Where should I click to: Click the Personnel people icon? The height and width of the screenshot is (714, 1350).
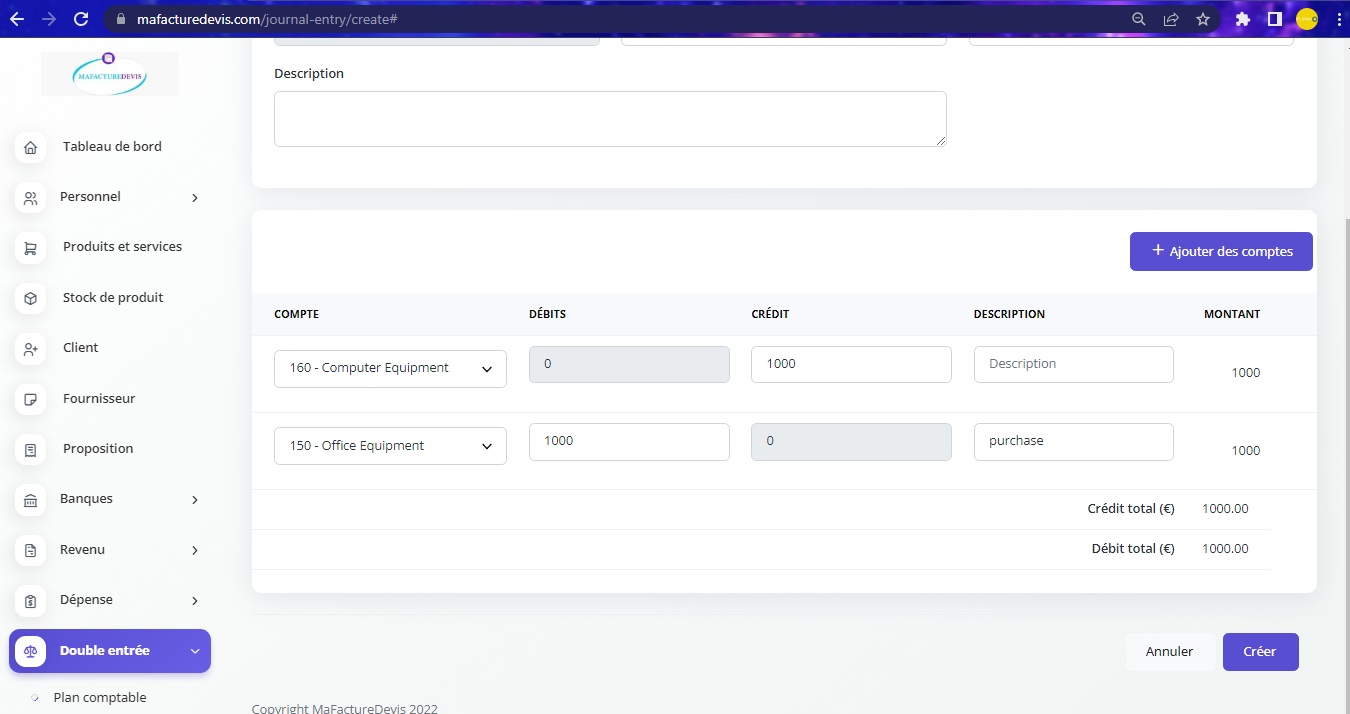(x=30, y=198)
